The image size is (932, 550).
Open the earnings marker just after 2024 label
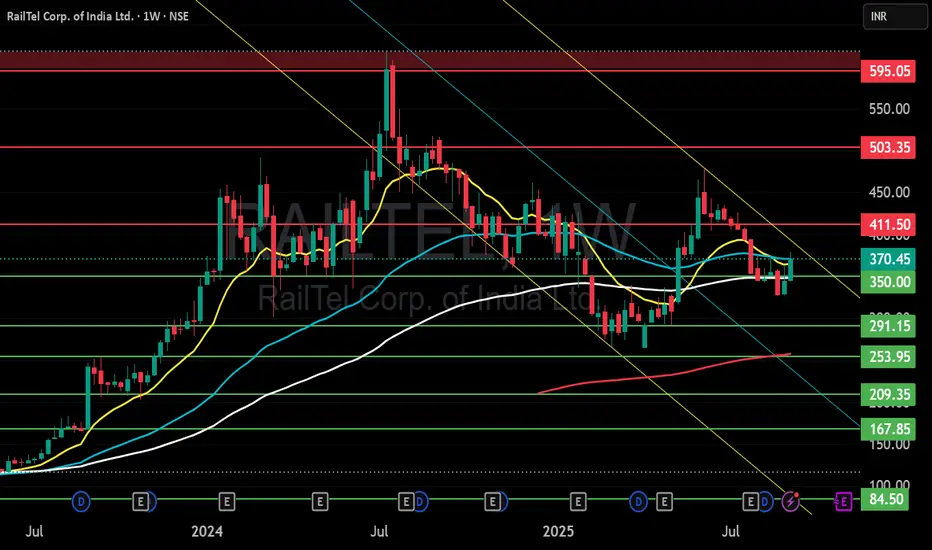pos(226,502)
